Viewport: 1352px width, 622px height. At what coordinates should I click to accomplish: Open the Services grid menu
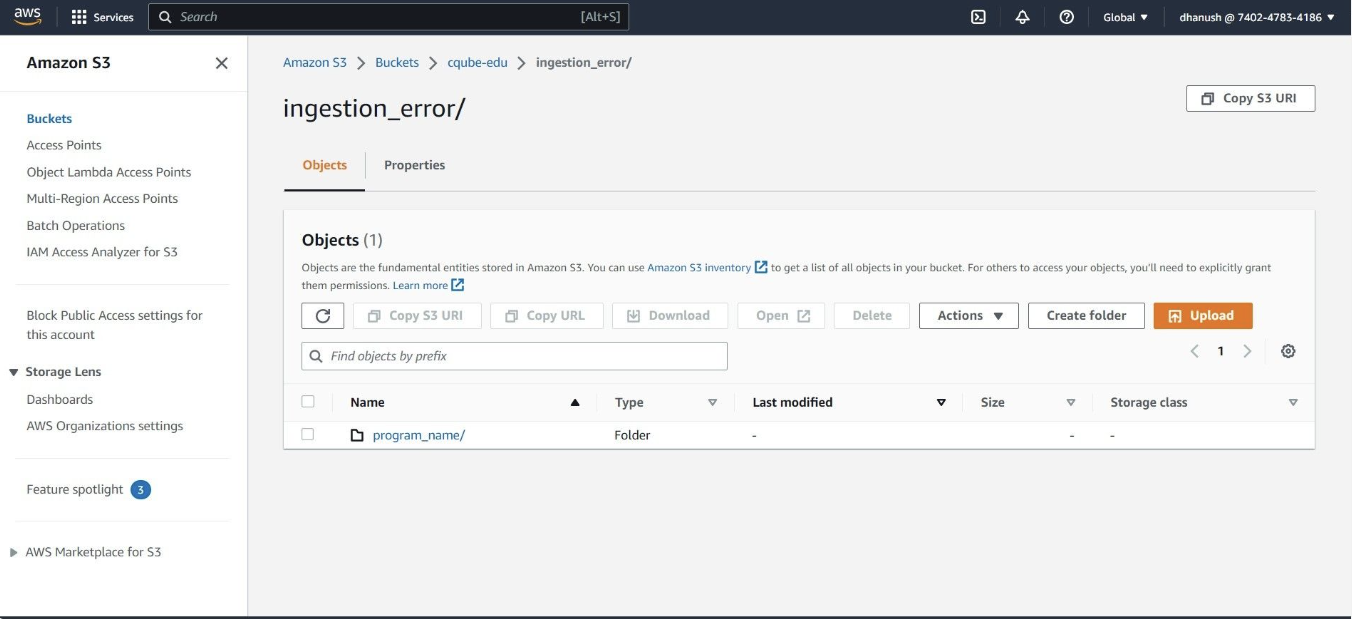[x=103, y=17]
